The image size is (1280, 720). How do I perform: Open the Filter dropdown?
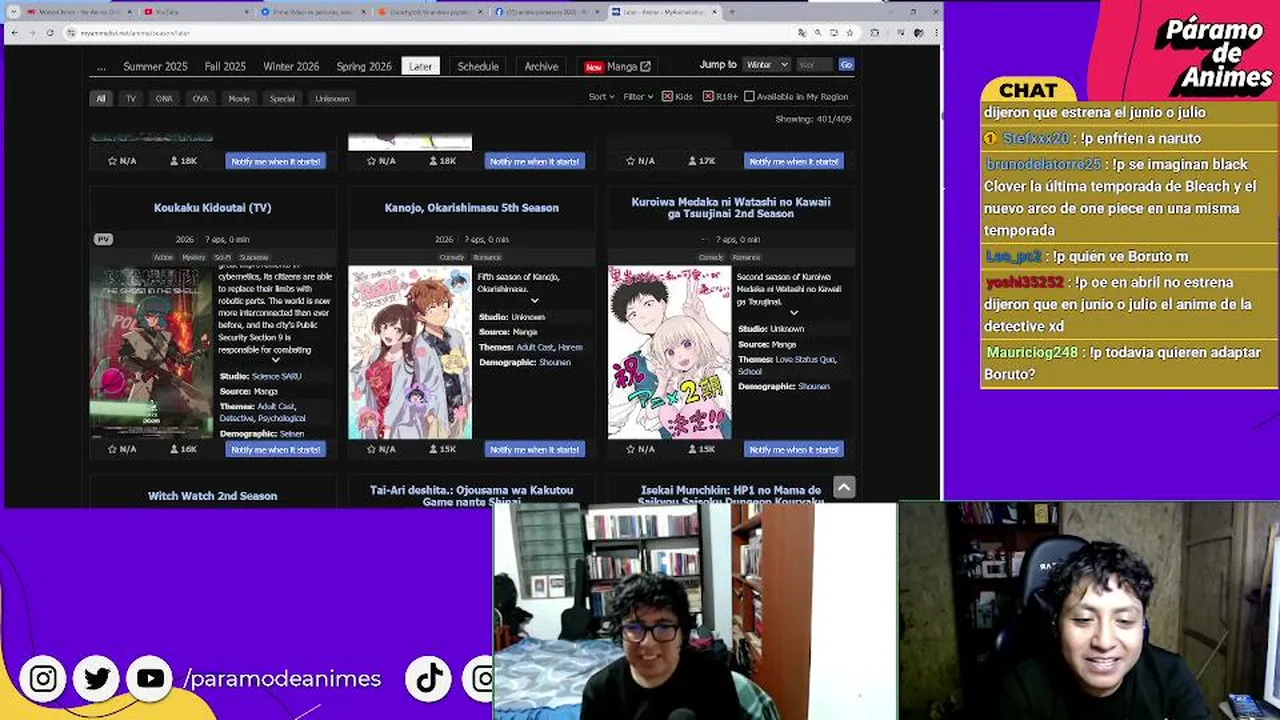pos(638,97)
